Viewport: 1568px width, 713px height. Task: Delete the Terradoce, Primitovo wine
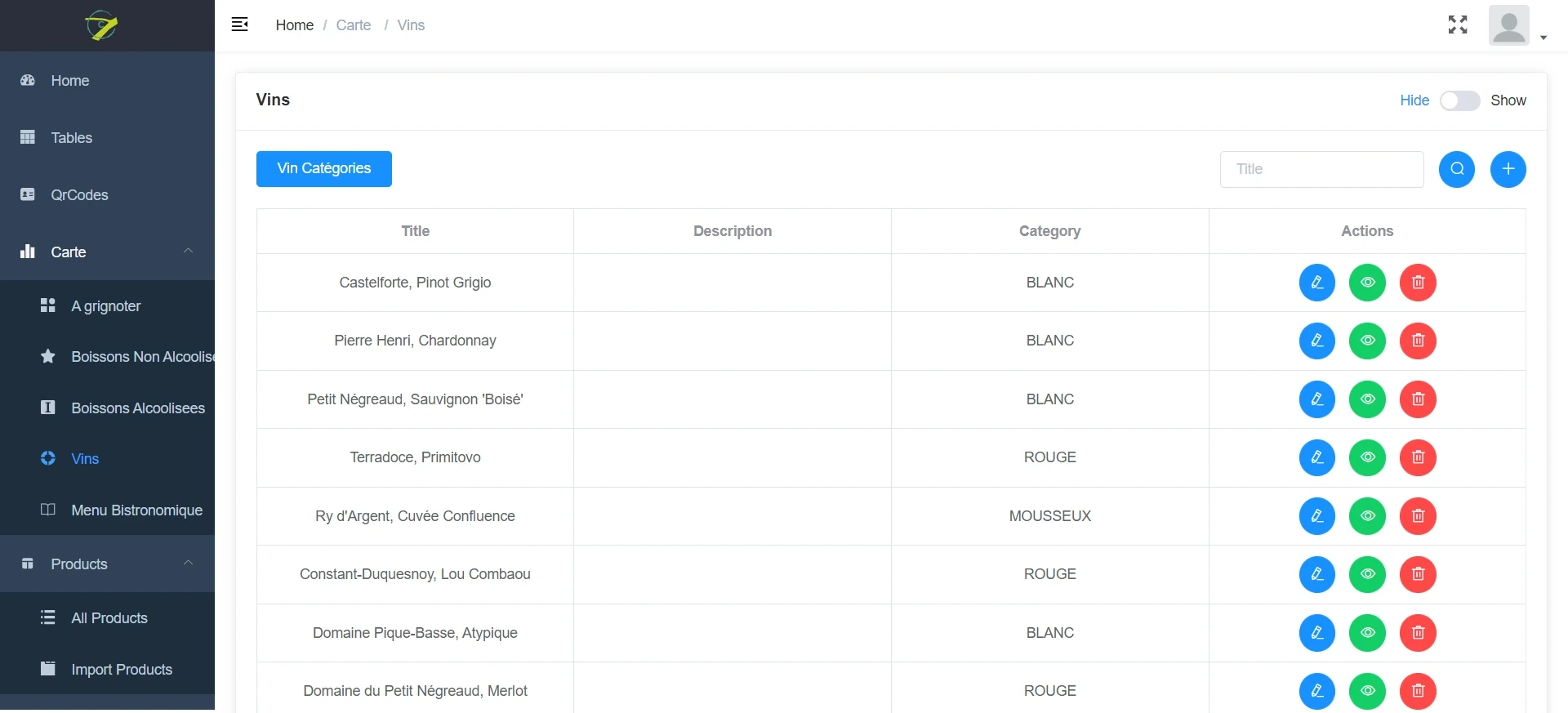tap(1418, 457)
